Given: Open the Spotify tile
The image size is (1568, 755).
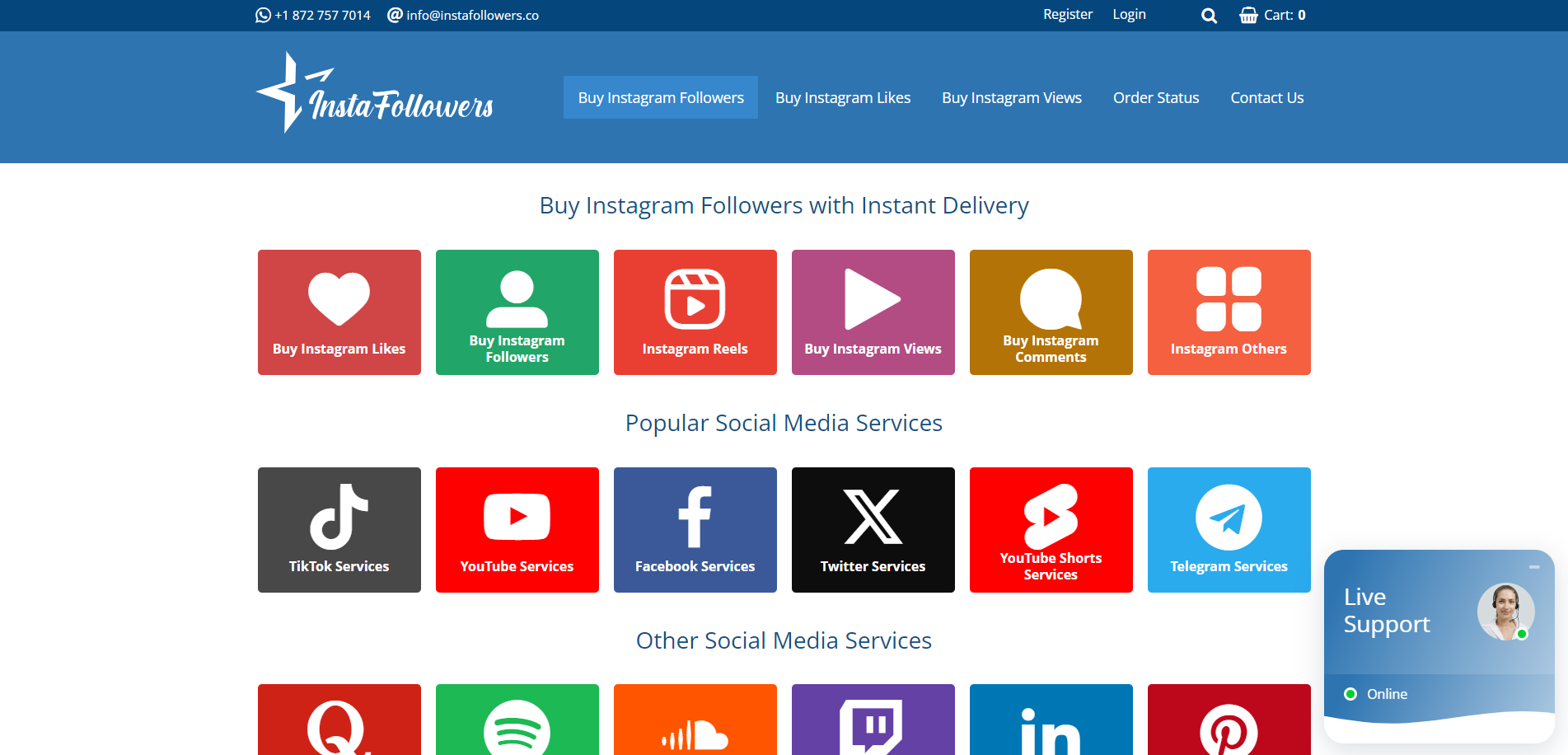Looking at the screenshot, I should 517,720.
